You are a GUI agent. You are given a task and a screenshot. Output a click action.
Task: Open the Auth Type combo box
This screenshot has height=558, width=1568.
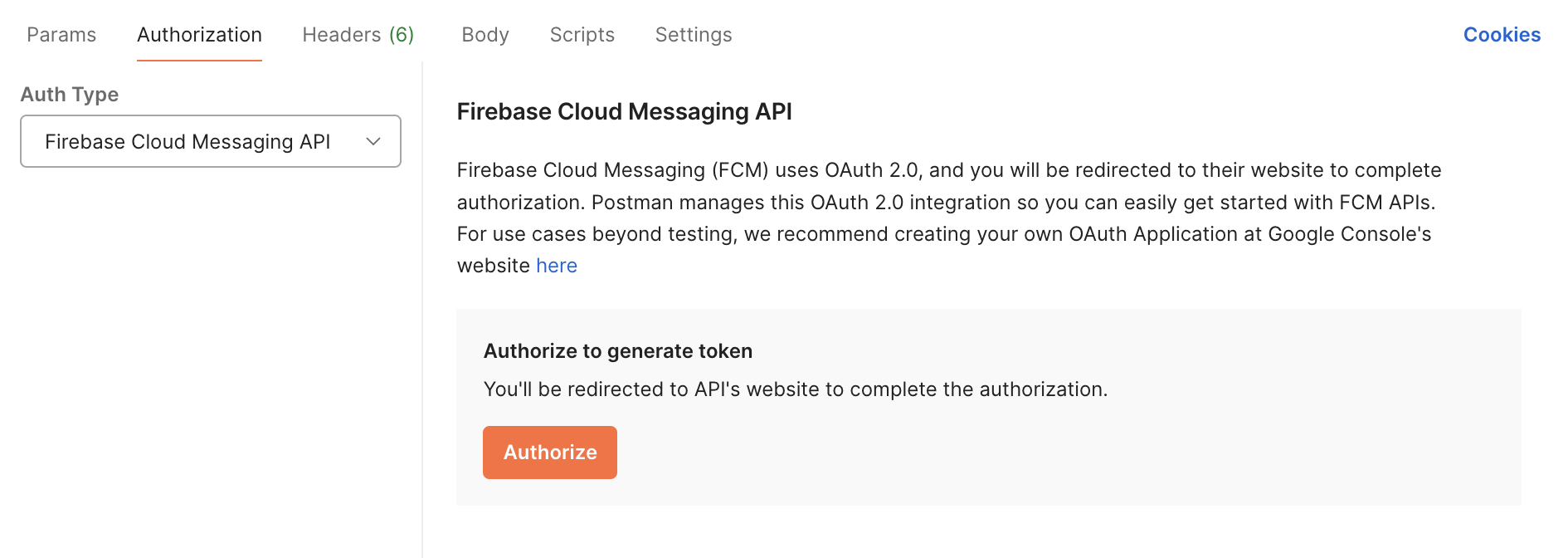coord(211,141)
